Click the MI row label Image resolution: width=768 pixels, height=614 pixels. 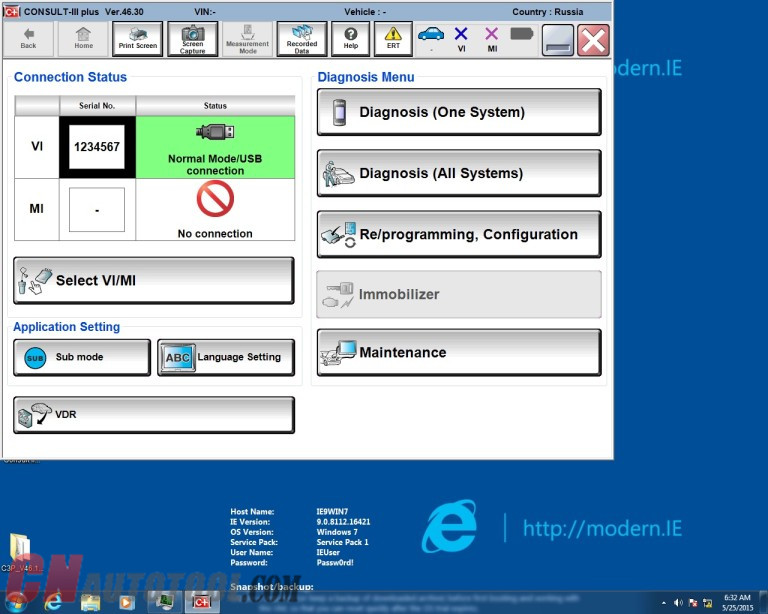(37, 209)
